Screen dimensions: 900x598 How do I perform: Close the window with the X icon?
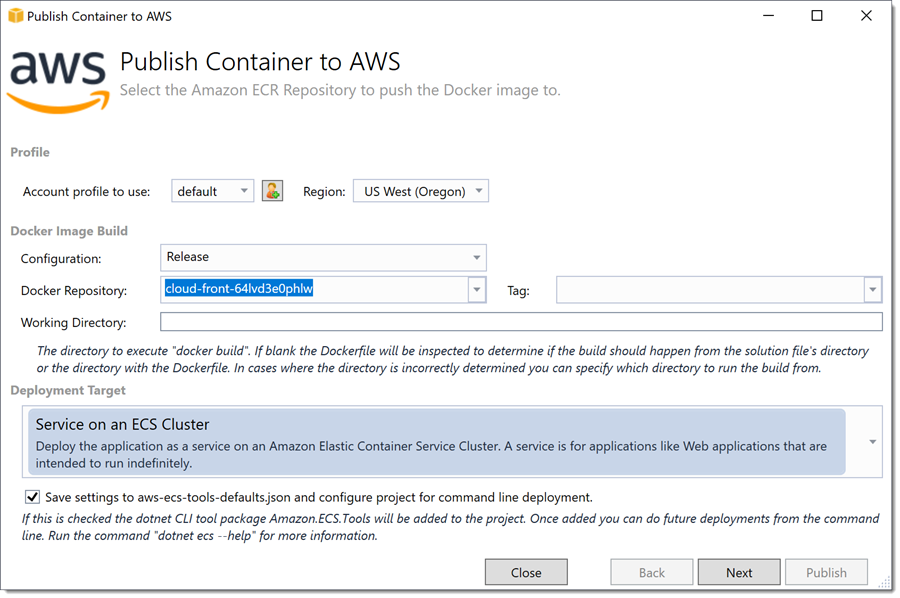click(x=866, y=15)
